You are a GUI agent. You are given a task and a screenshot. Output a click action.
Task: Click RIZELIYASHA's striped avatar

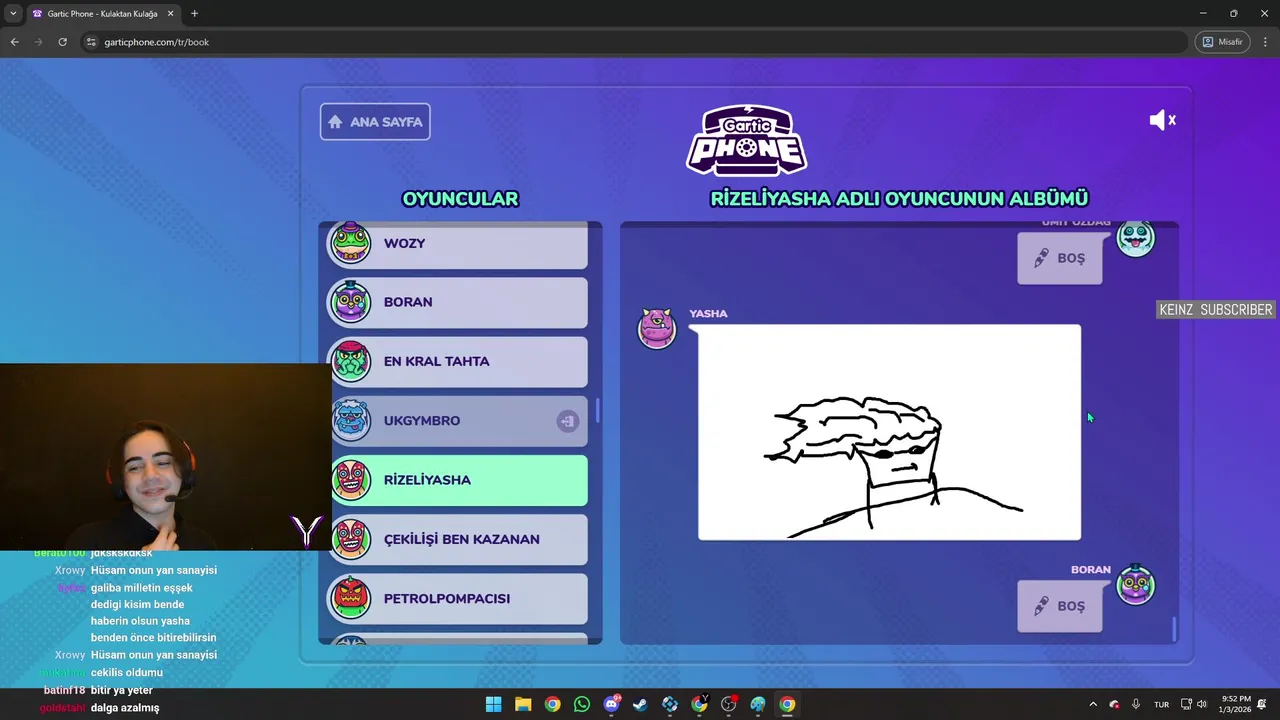point(351,480)
